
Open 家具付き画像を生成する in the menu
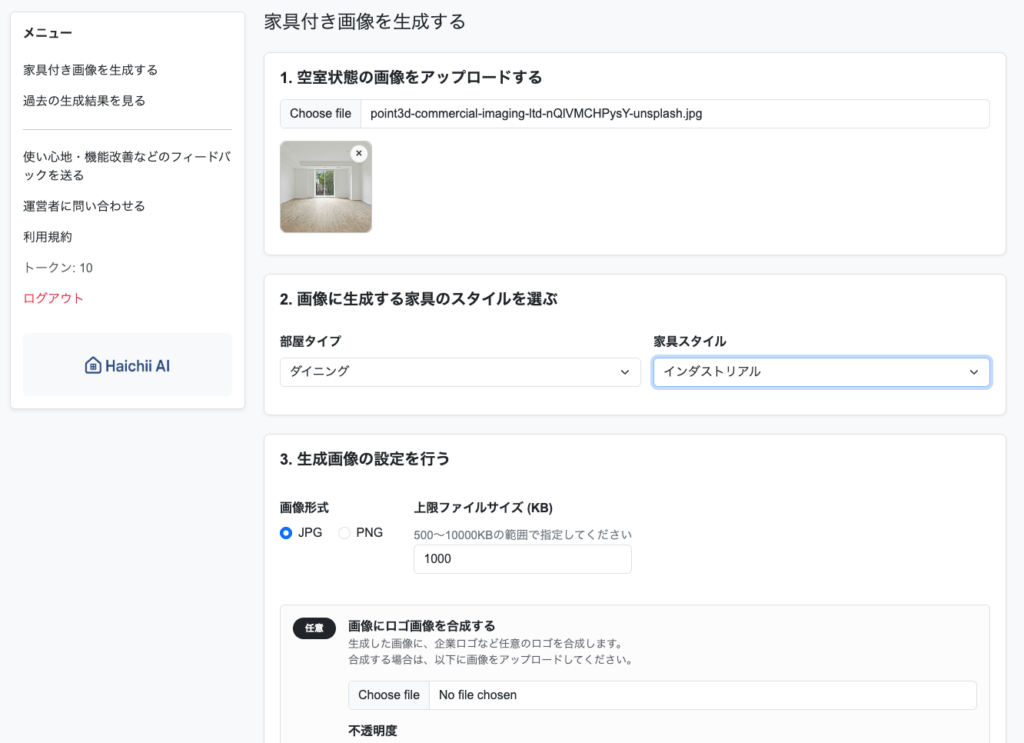tap(90, 70)
